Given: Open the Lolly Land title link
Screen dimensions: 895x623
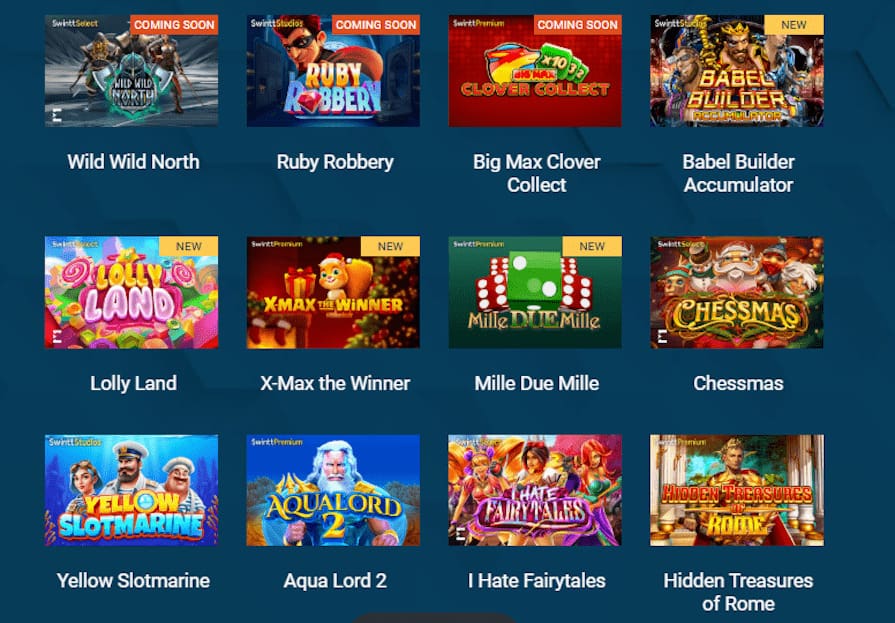Looking at the screenshot, I should click(x=134, y=383).
